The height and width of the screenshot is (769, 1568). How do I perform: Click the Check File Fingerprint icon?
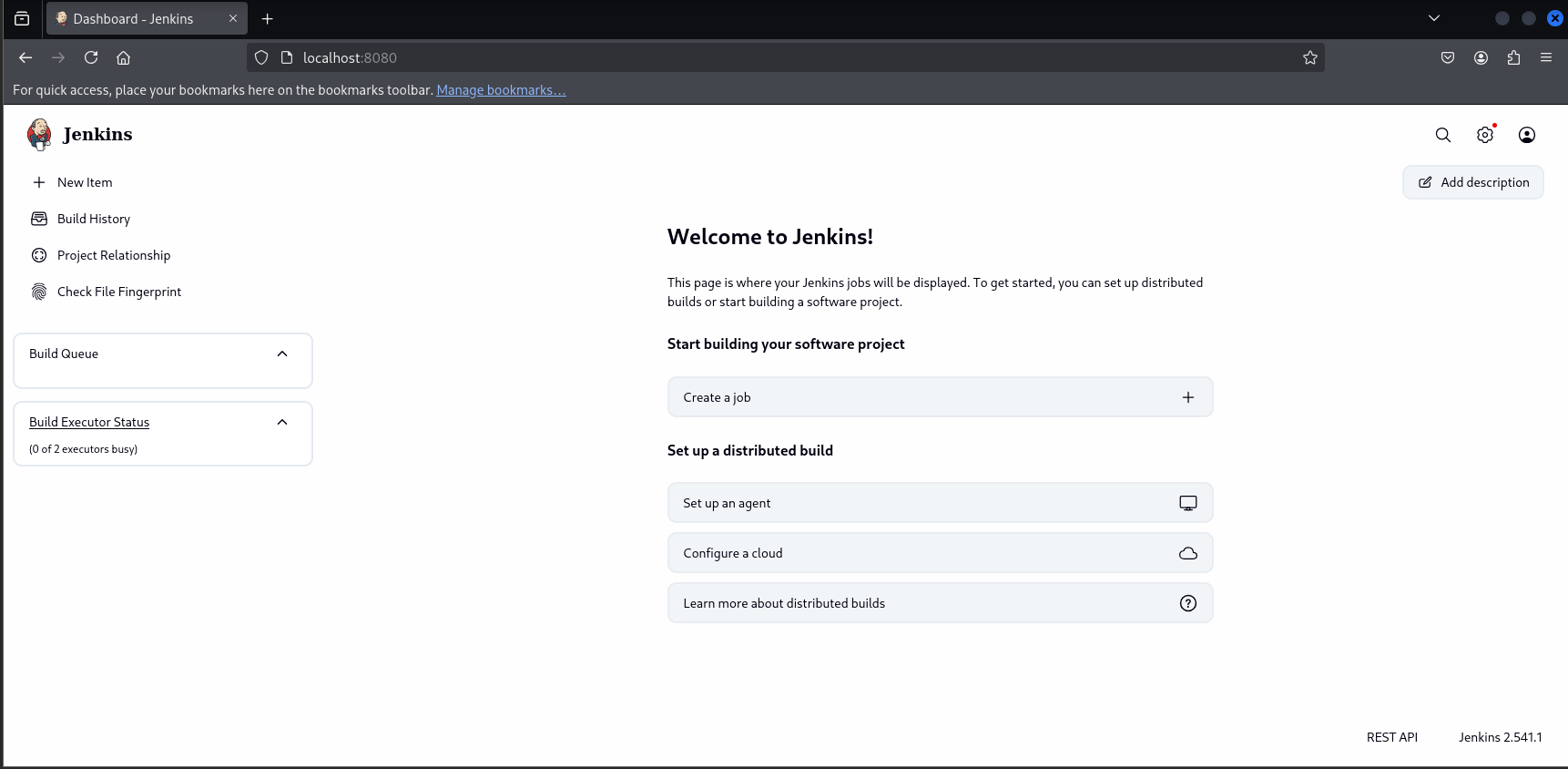click(x=39, y=292)
